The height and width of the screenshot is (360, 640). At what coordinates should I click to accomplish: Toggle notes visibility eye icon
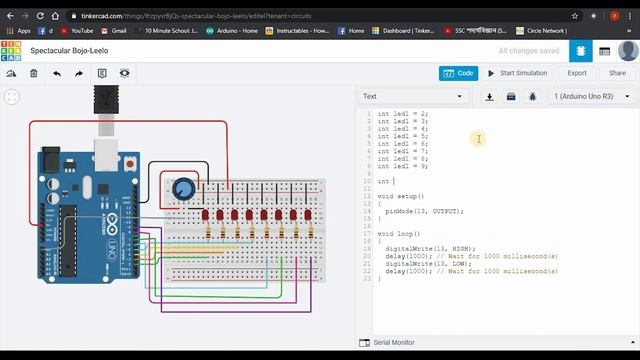click(x=124, y=73)
